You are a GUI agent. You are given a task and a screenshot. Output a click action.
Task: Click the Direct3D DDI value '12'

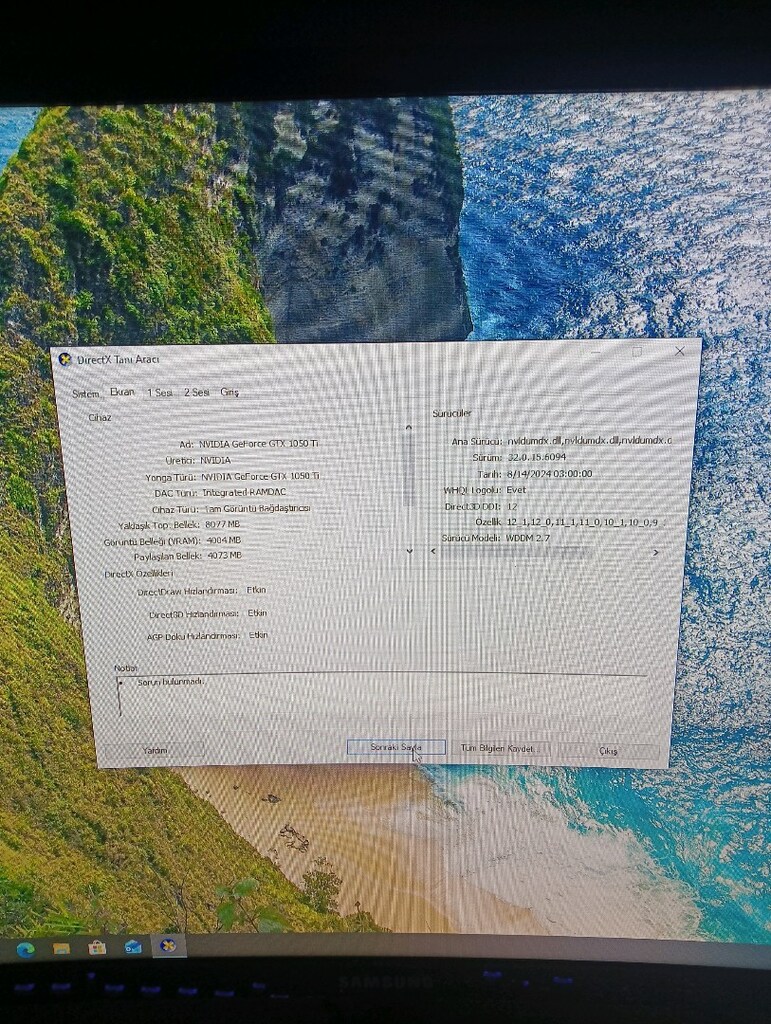[512, 506]
